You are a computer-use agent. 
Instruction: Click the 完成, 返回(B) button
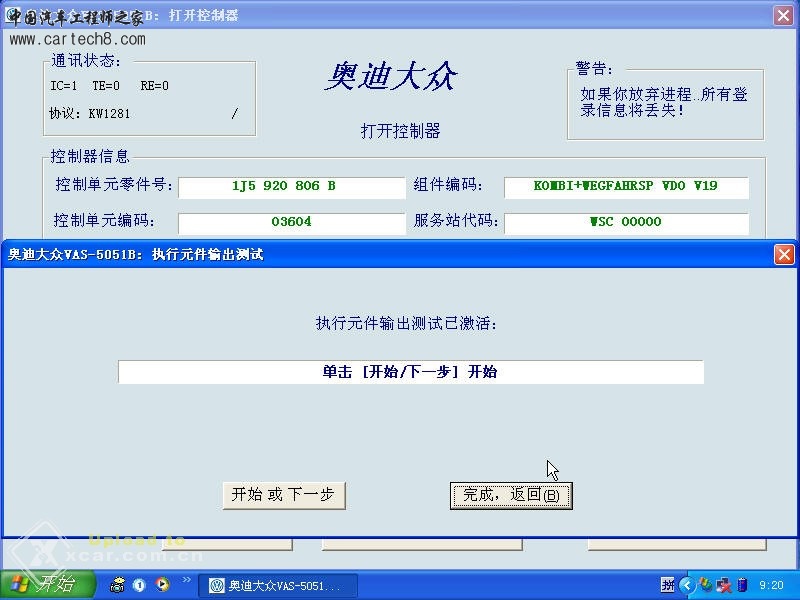(511, 495)
